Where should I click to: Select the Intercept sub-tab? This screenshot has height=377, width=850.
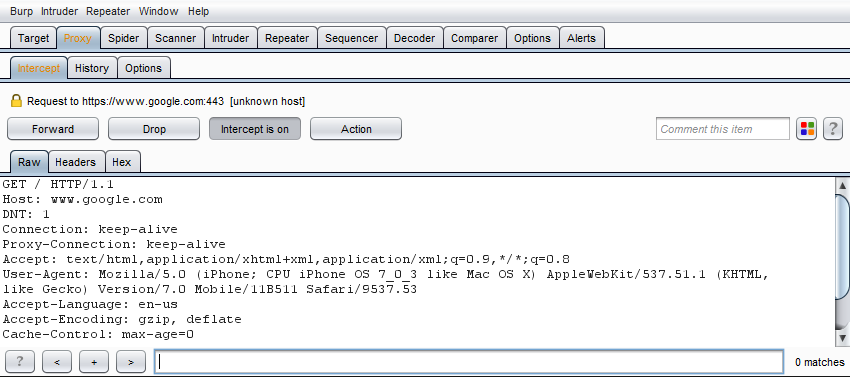[39, 68]
